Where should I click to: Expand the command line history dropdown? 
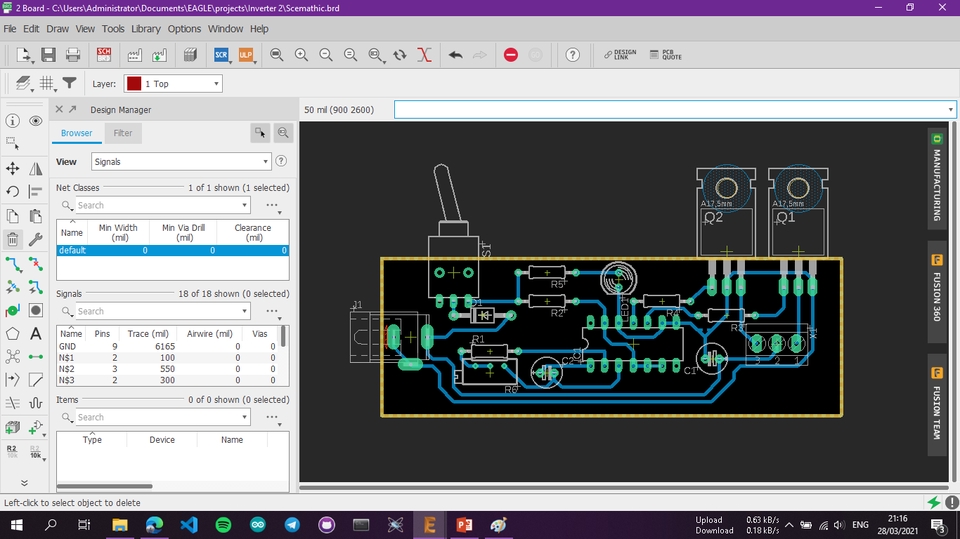[950, 109]
